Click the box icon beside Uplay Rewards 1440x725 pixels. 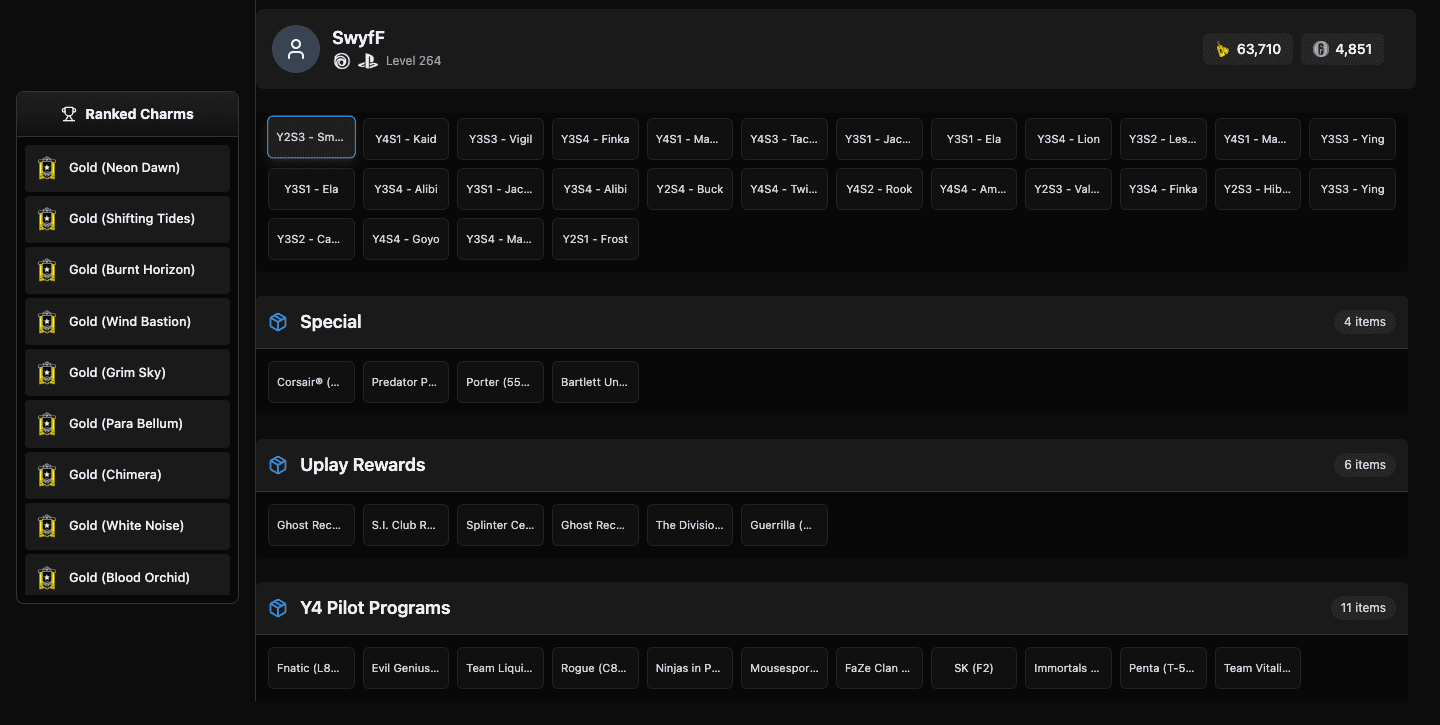[x=278, y=465]
